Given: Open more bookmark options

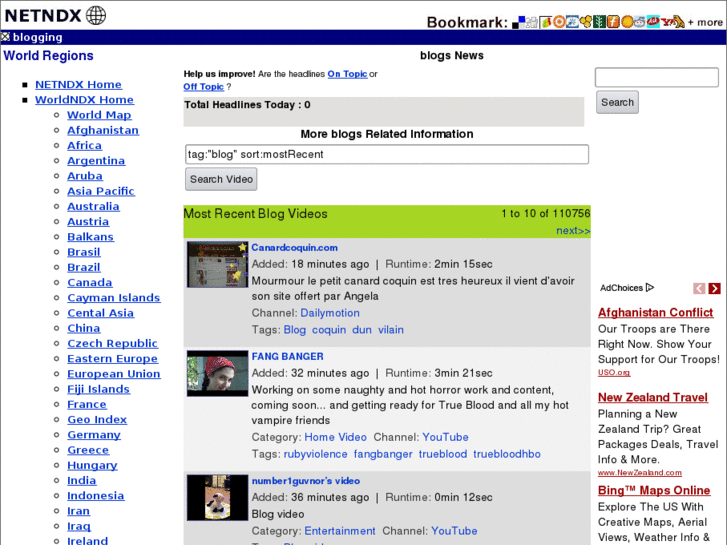Looking at the screenshot, I should coord(705,22).
